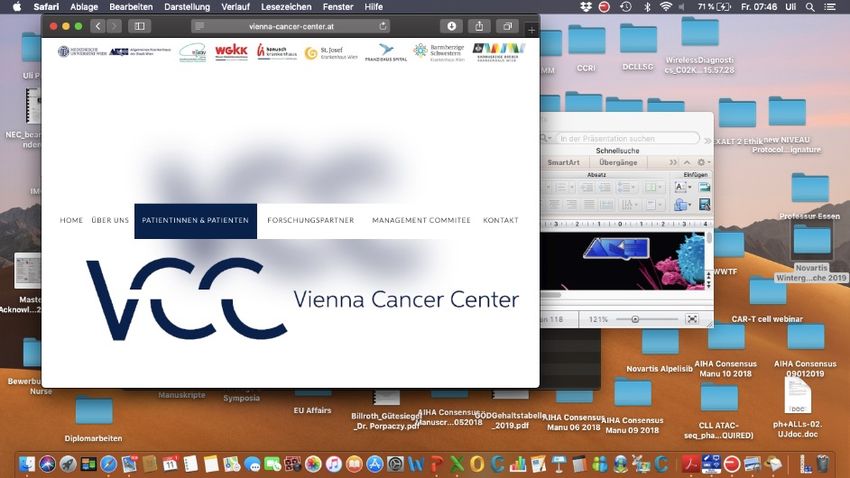Switch to the Übergänge ribbon tab in PowerPoint

[x=618, y=163]
